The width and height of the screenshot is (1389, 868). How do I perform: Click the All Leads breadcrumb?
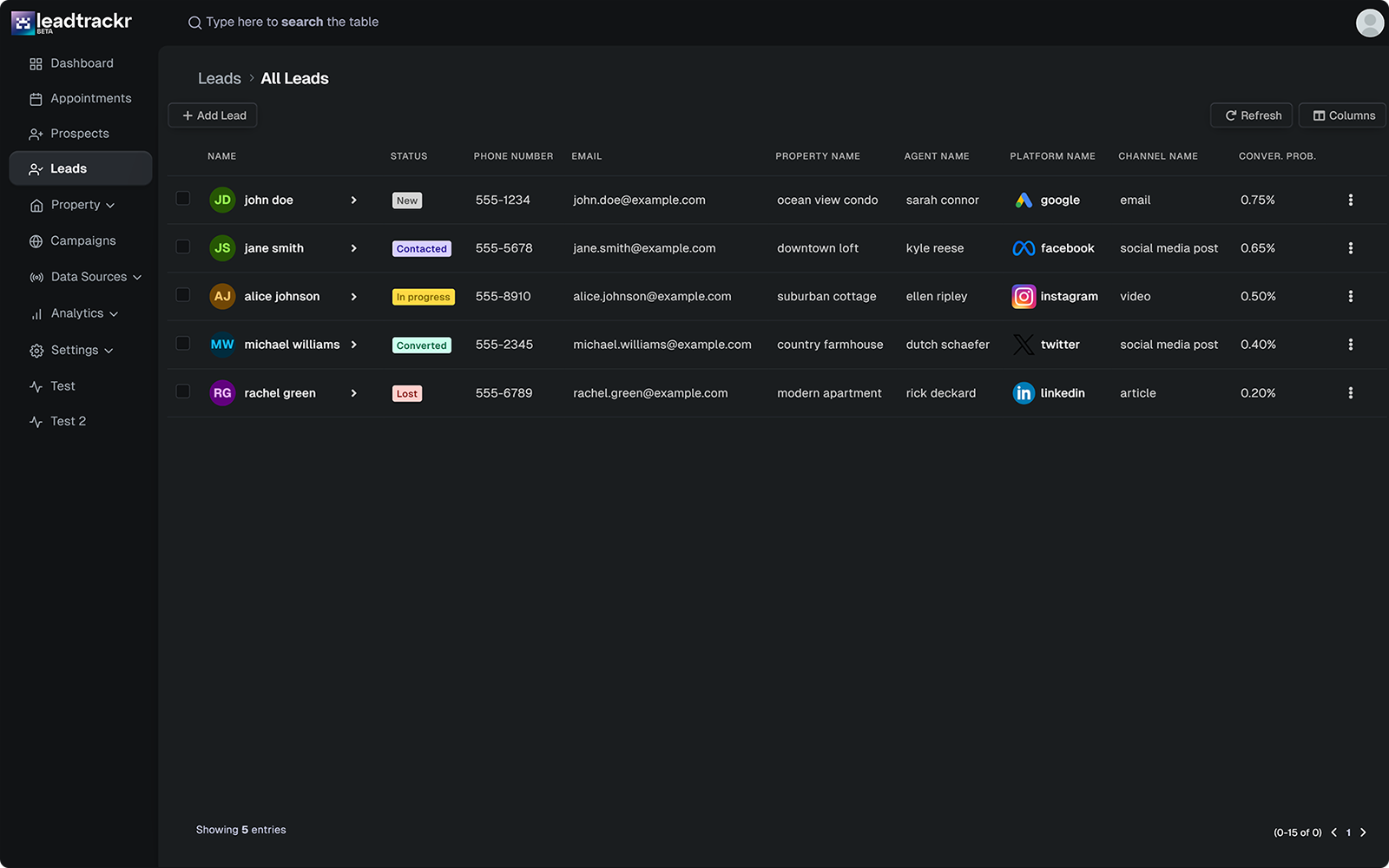(x=294, y=78)
